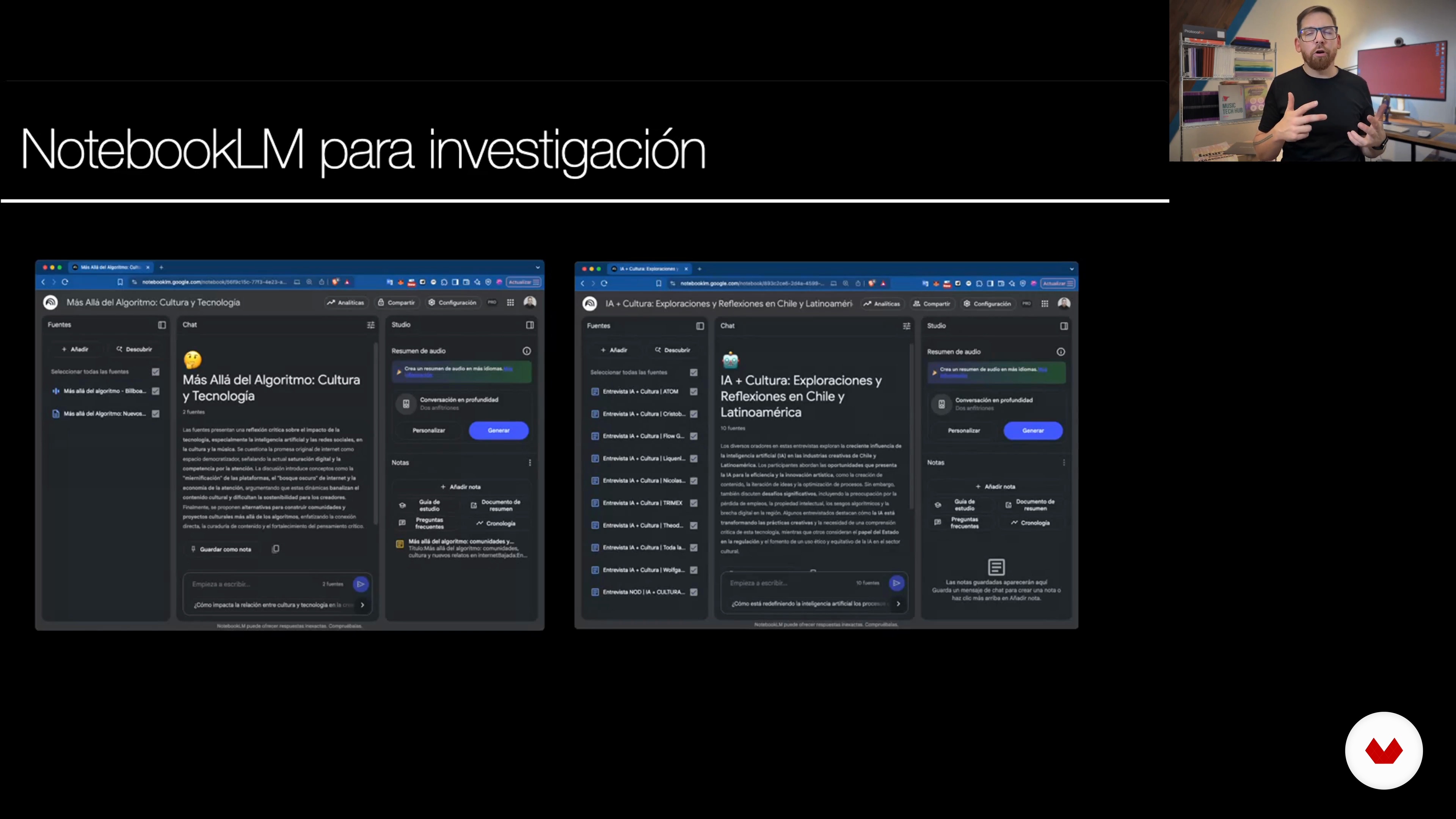Copy the chat summary in Más Allá del Algoritmo notebook

(x=275, y=549)
